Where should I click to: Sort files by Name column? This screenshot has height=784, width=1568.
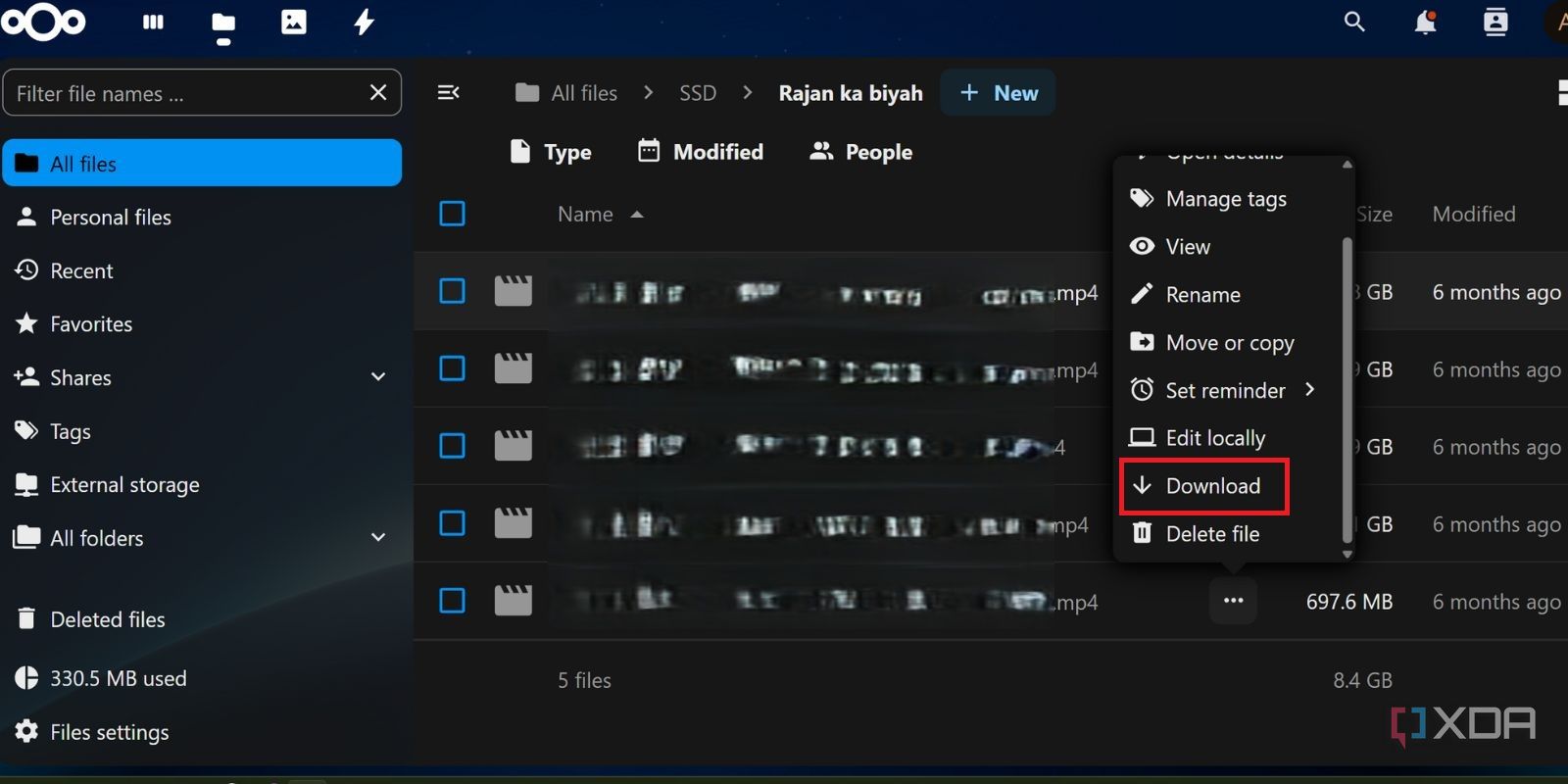[600, 214]
